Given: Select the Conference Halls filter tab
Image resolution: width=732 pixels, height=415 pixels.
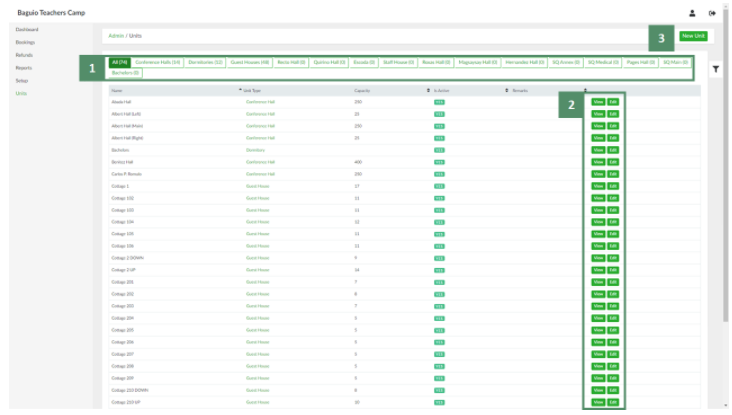Looking at the screenshot, I should tap(158, 62).
